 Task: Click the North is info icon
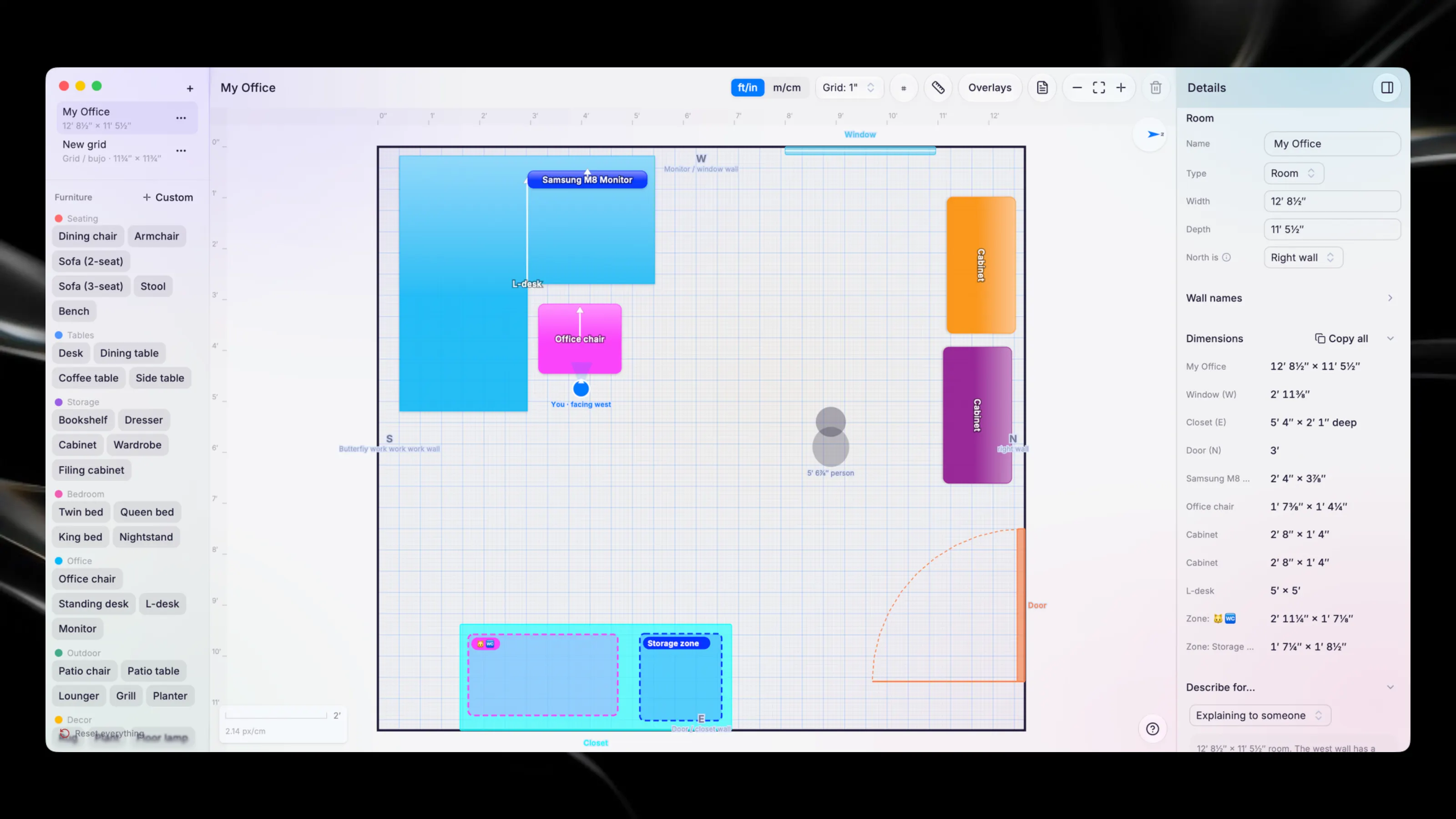click(x=1227, y=257)
